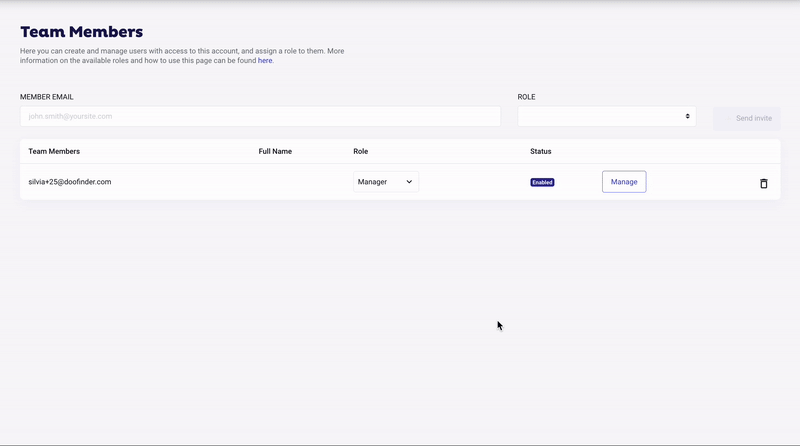This screenshot has width=800, height=446.
Task: Select the silvia+25@doofinder.com email entry
Action: click(x=69, y=182)
